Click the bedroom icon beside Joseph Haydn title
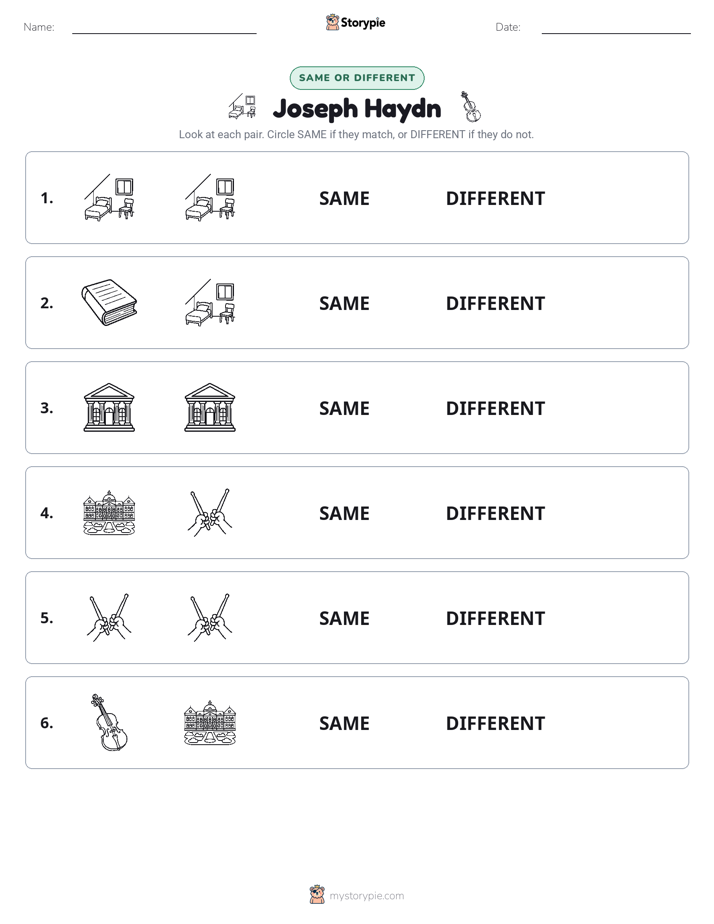The height and width of the screenshot is (924, 714). [243, 107]
